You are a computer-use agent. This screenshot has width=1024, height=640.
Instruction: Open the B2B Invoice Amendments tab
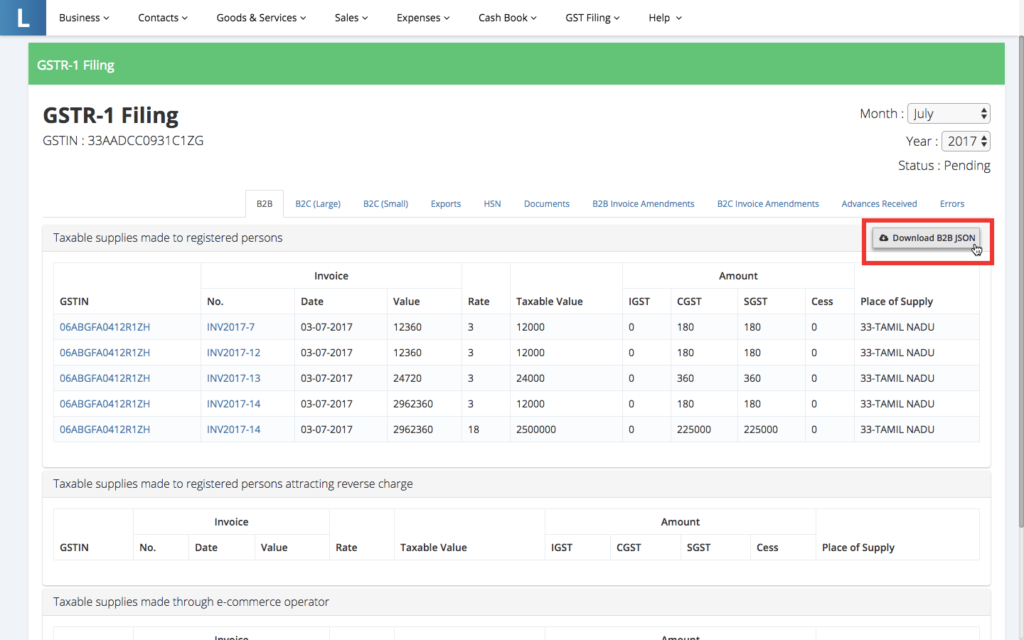click(x=643, y=204)
